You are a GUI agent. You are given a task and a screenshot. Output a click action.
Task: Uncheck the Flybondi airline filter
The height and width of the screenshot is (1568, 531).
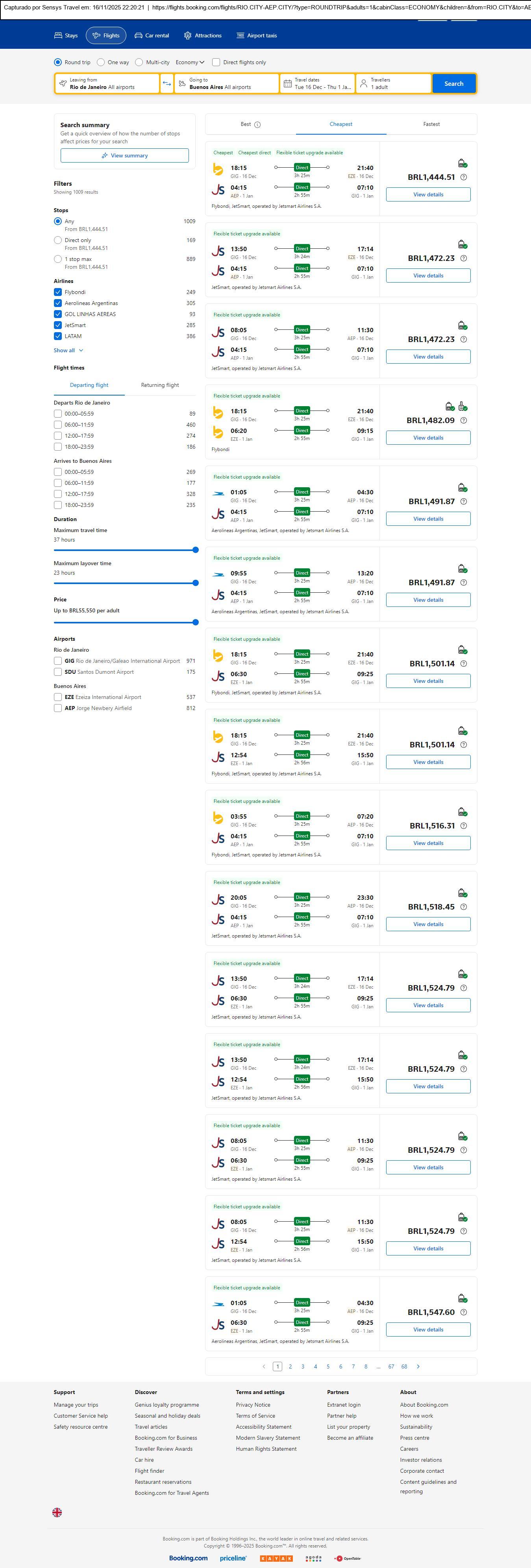(x=58, y=292)
